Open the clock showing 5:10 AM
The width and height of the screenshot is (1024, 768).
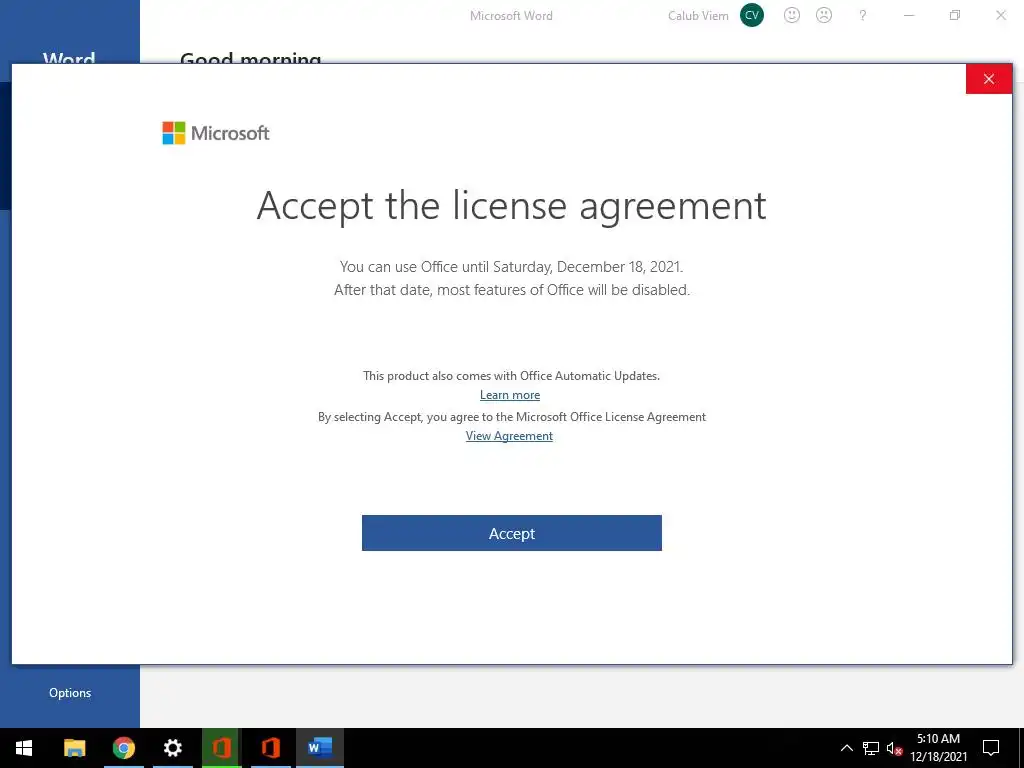[x=938, y=748]
